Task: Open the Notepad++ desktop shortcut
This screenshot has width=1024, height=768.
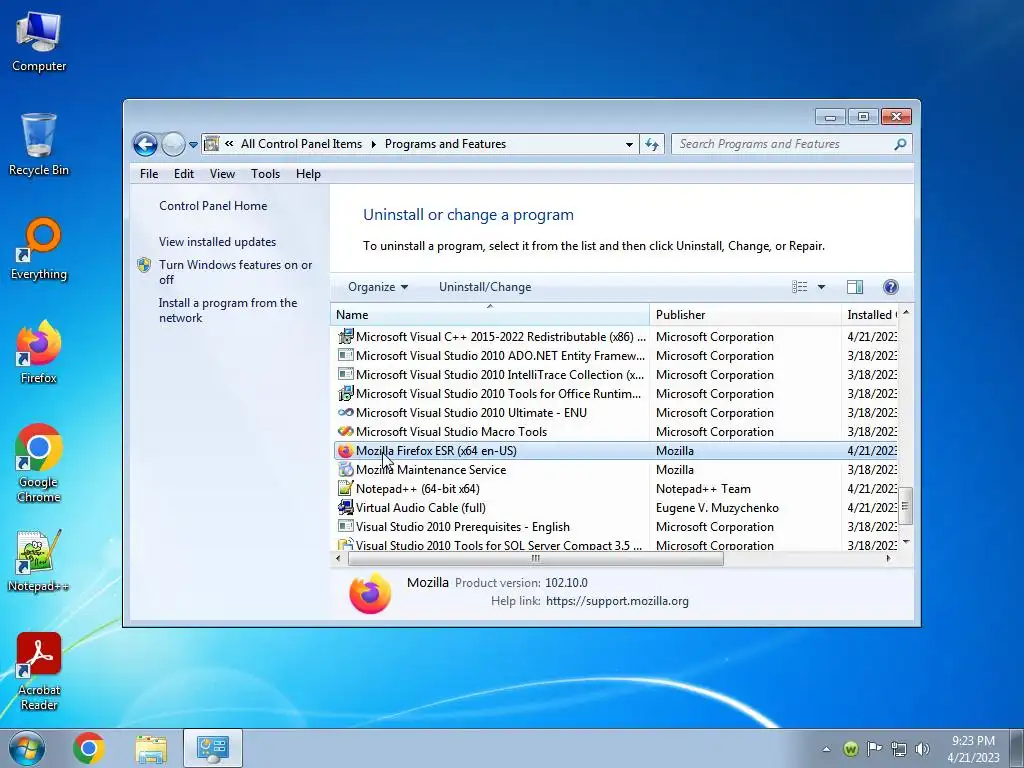Action: point(39,560)
